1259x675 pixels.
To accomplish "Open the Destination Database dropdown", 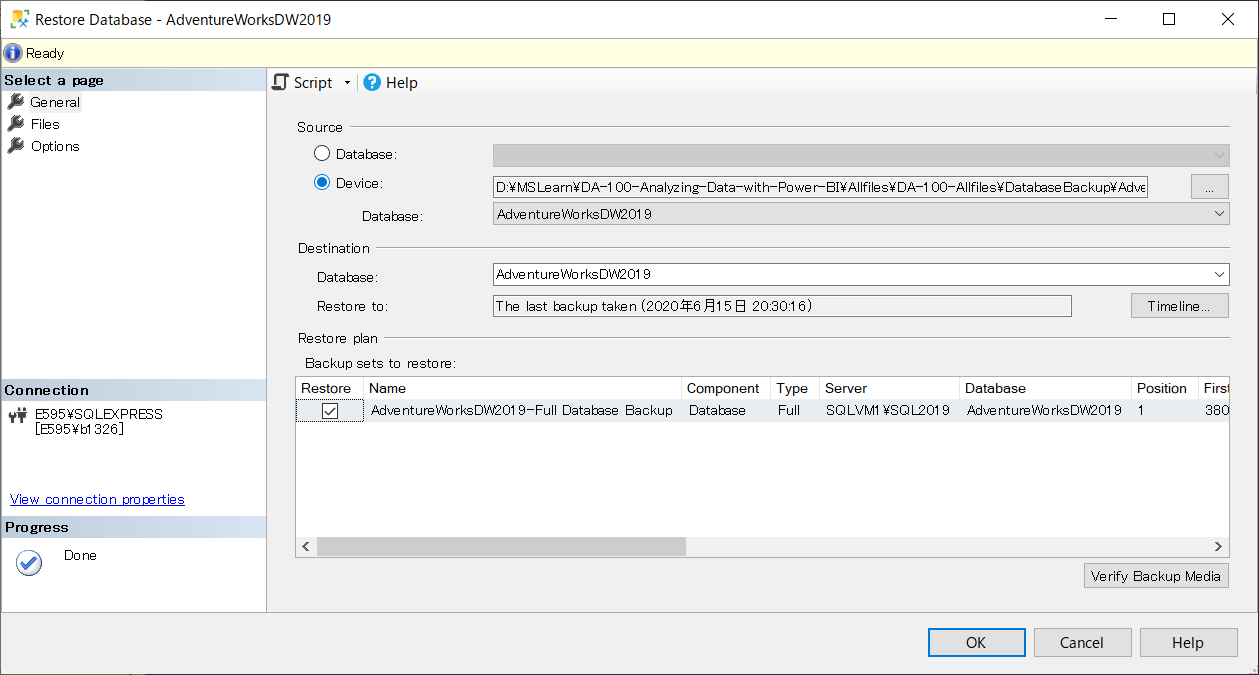I will pyautogui.click(x=1219, y=274).
